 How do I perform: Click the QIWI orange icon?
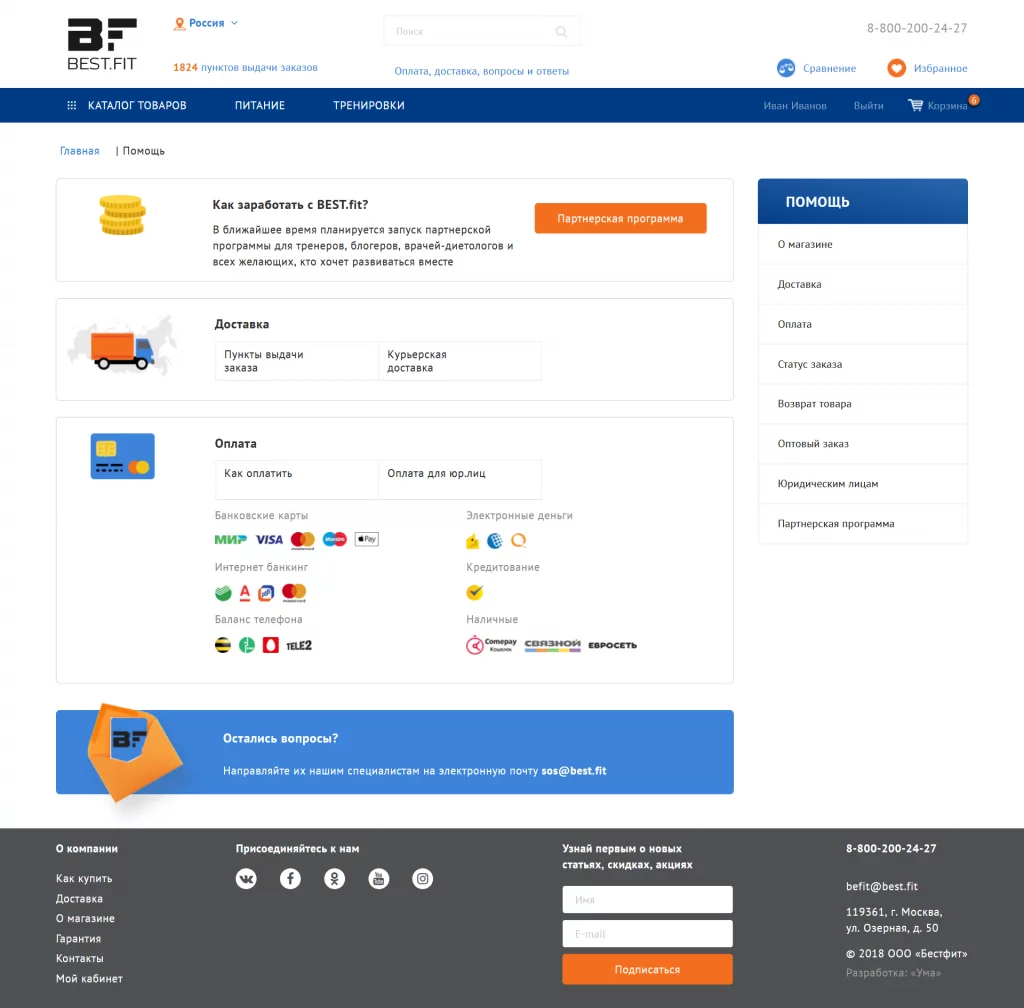(x=519, y=541)
